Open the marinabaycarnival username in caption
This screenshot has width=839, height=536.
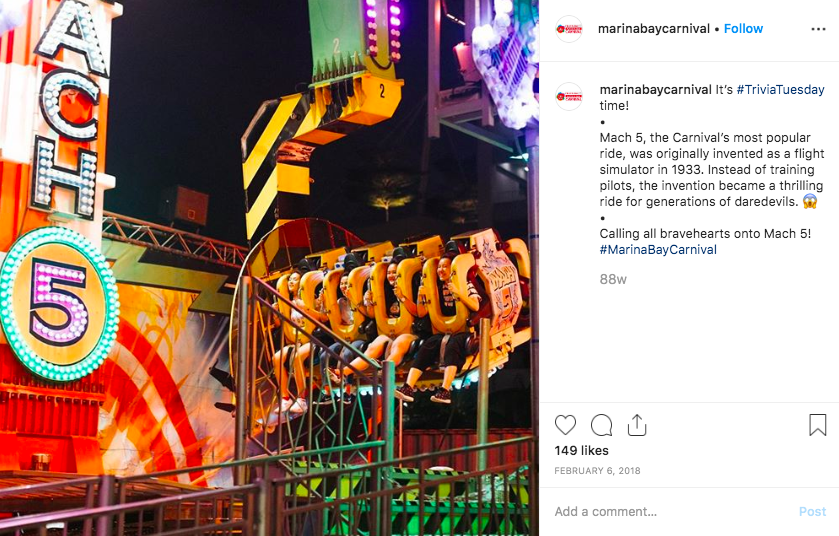tap(655, 90)
